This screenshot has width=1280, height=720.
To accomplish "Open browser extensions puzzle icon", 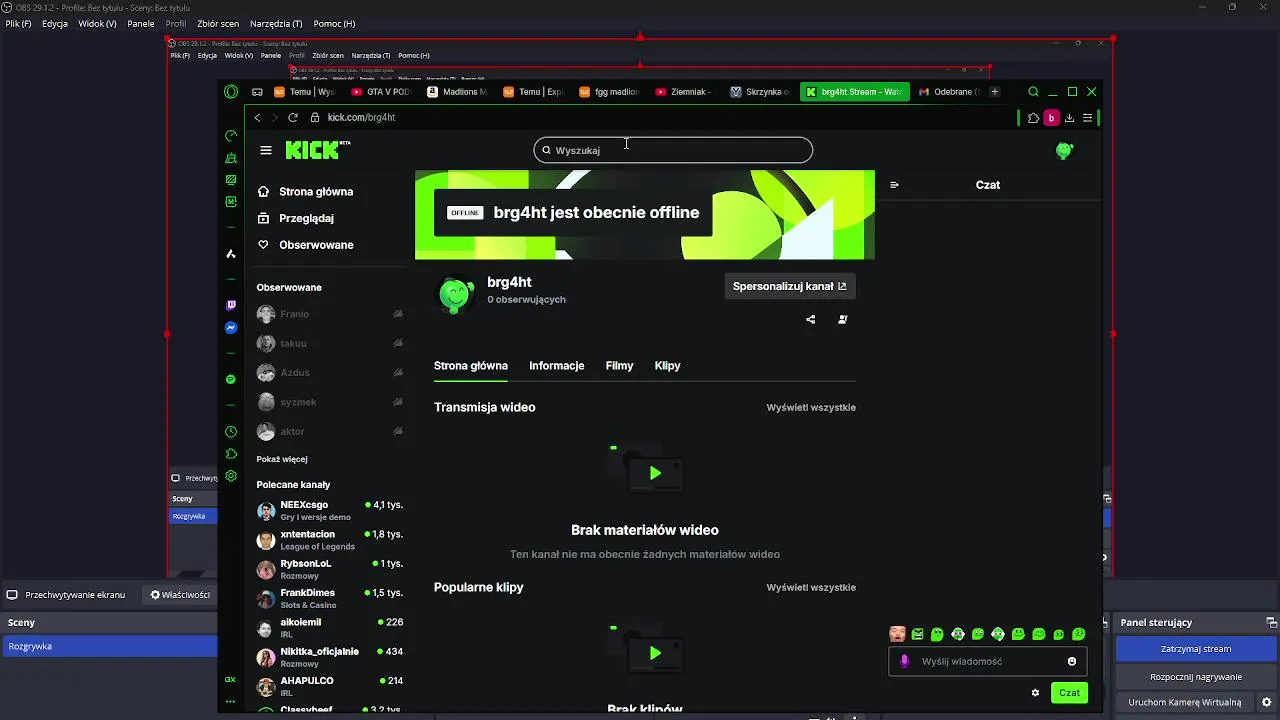I will [x=1033, y=117].
